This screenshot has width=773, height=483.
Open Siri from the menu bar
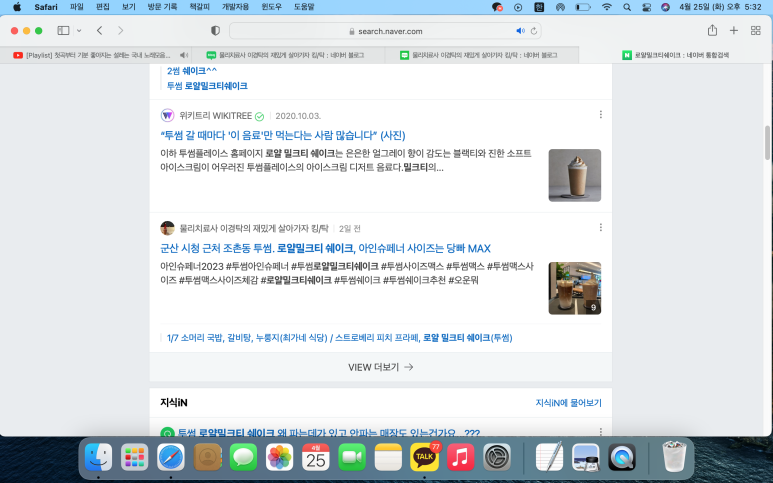click(665, 7)
